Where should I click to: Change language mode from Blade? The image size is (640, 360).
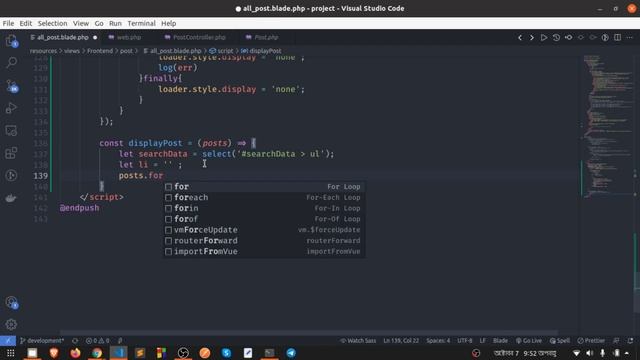point(500,340)
